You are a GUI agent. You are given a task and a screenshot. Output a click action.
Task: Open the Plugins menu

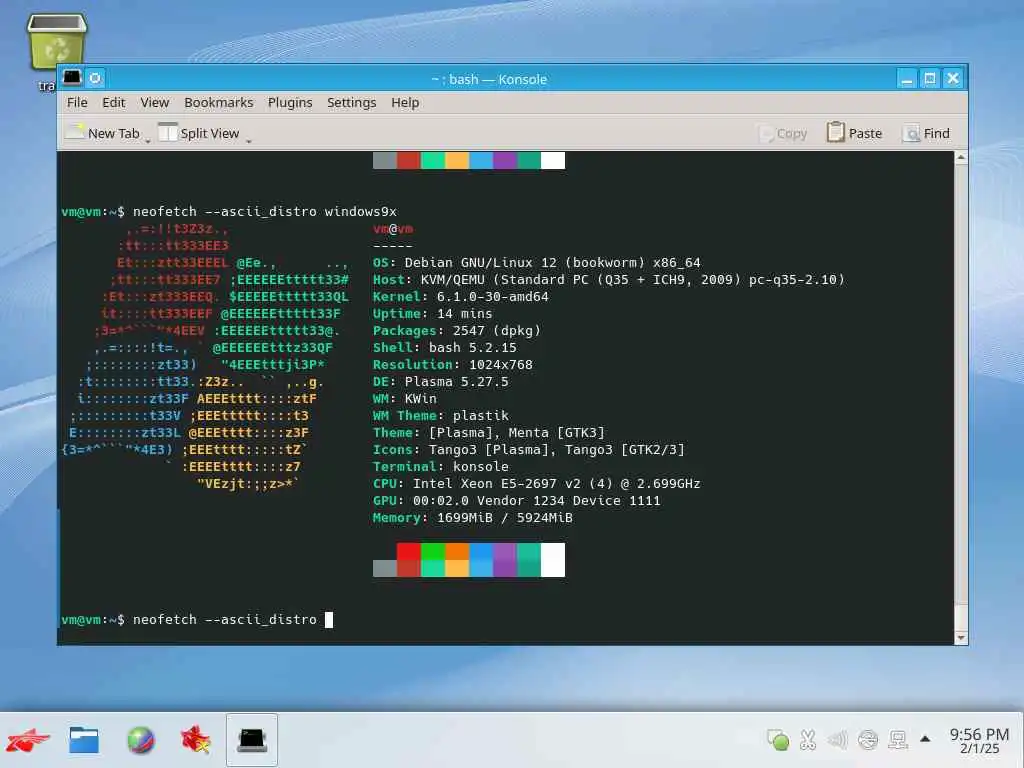click(x=290, y=103)
